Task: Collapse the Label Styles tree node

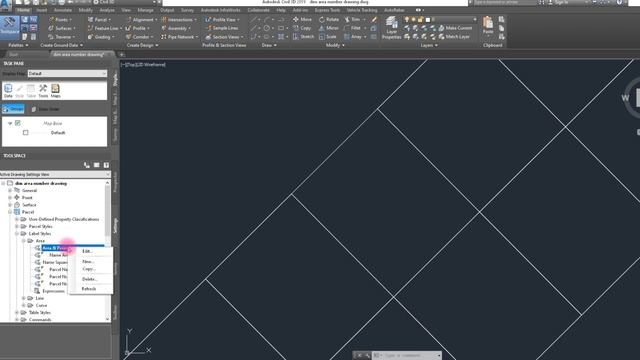Action: 17,233
